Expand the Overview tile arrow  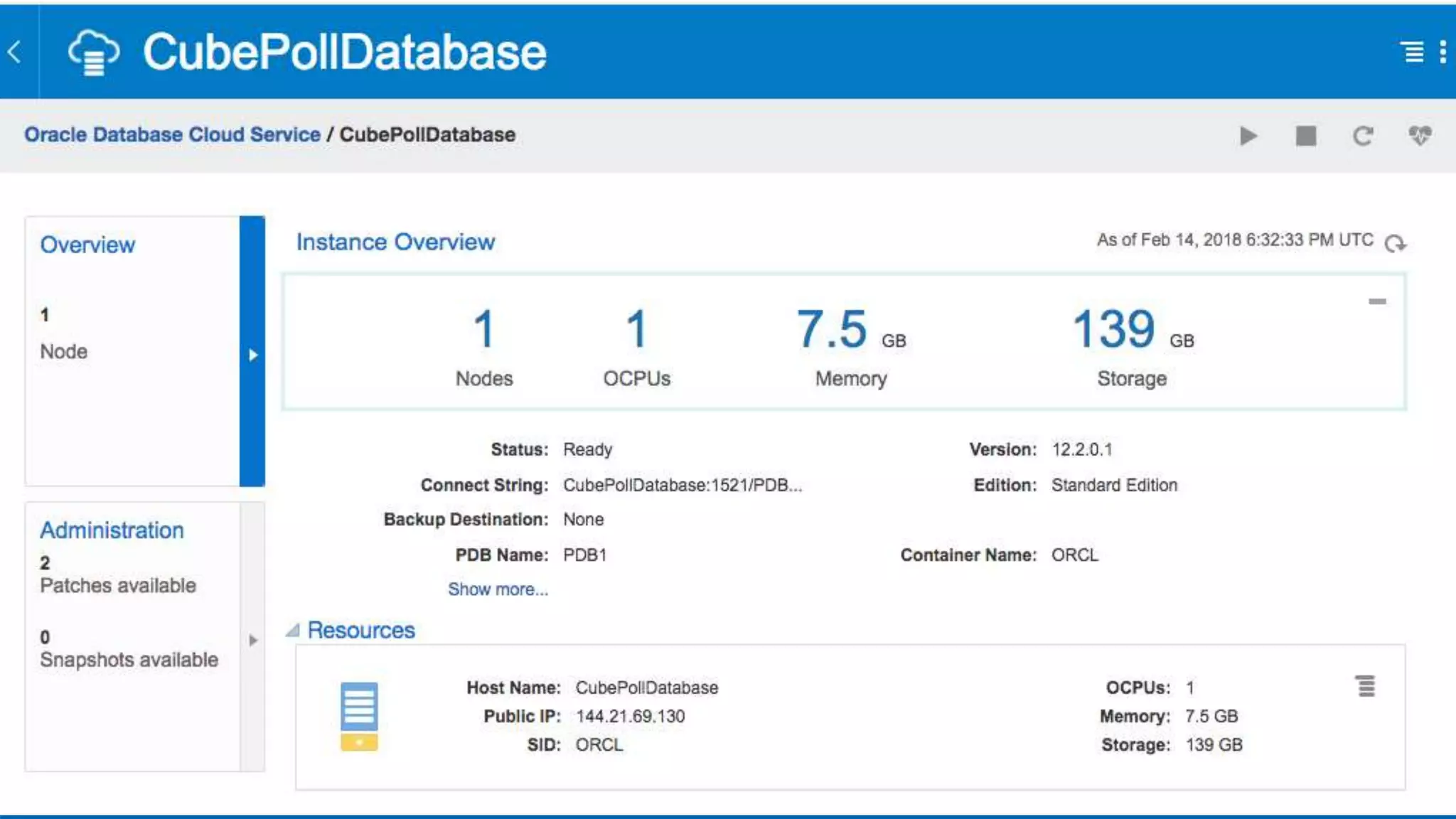pos(252,354)
